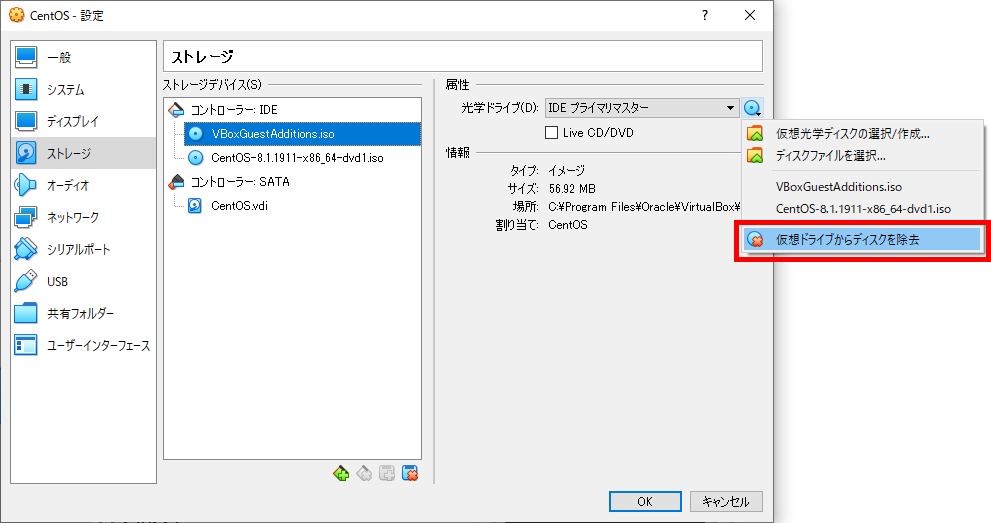Open the オーディオ settings category
991x523 pixels.
tap(83, 186)
